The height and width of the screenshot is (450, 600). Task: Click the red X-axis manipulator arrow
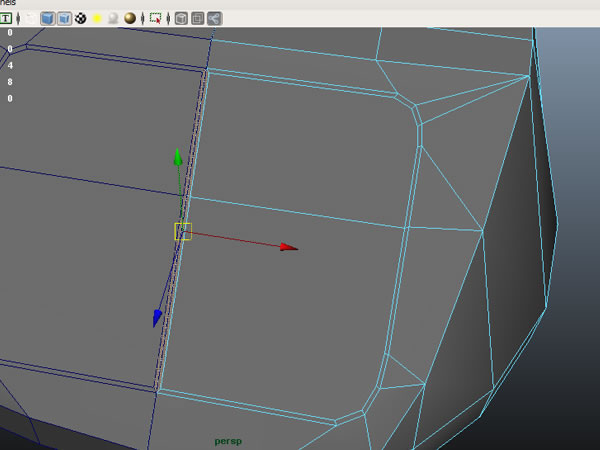coord(289,247)
